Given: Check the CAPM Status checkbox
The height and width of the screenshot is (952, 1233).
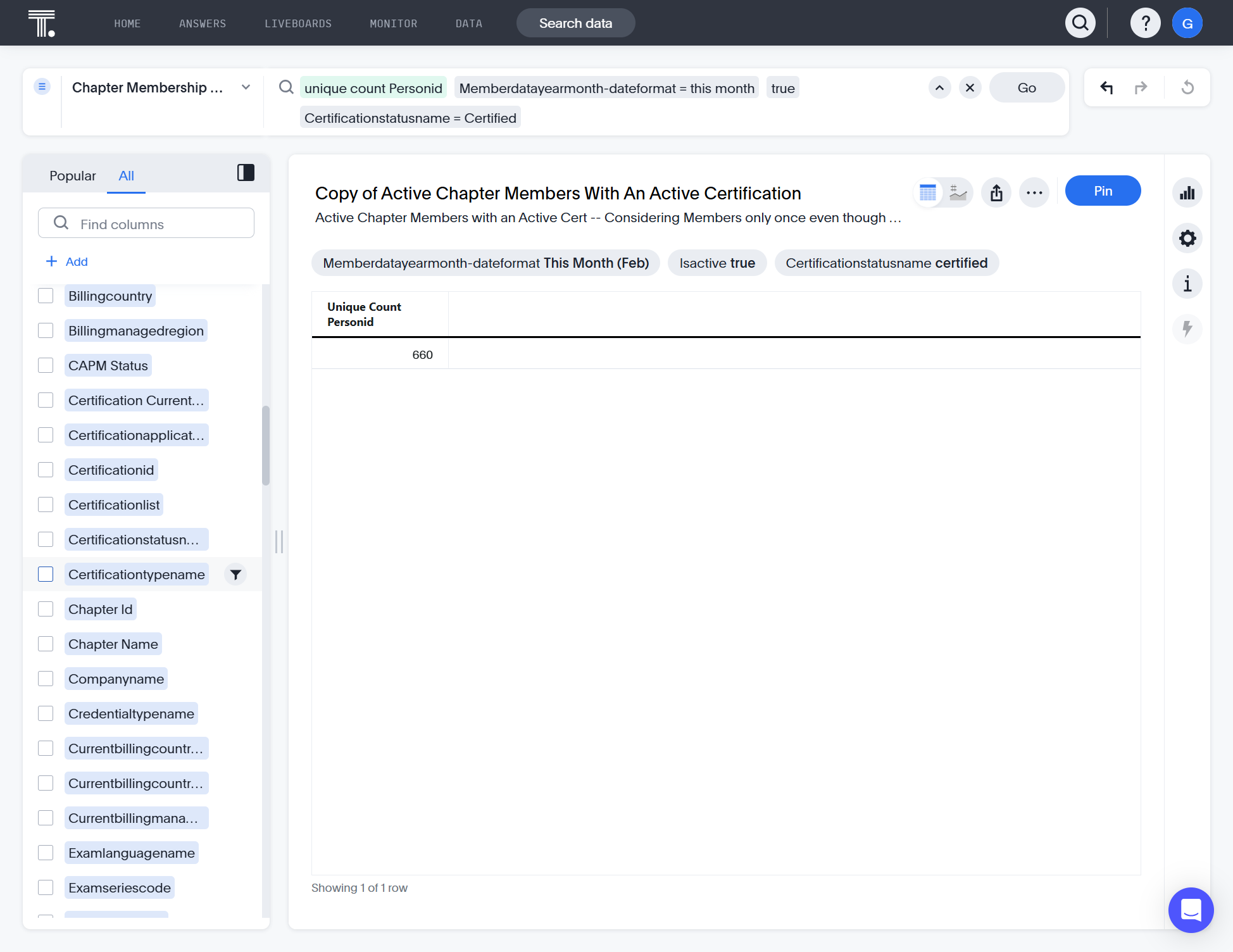Looking at the screenshot, I should tap(46, 366).
